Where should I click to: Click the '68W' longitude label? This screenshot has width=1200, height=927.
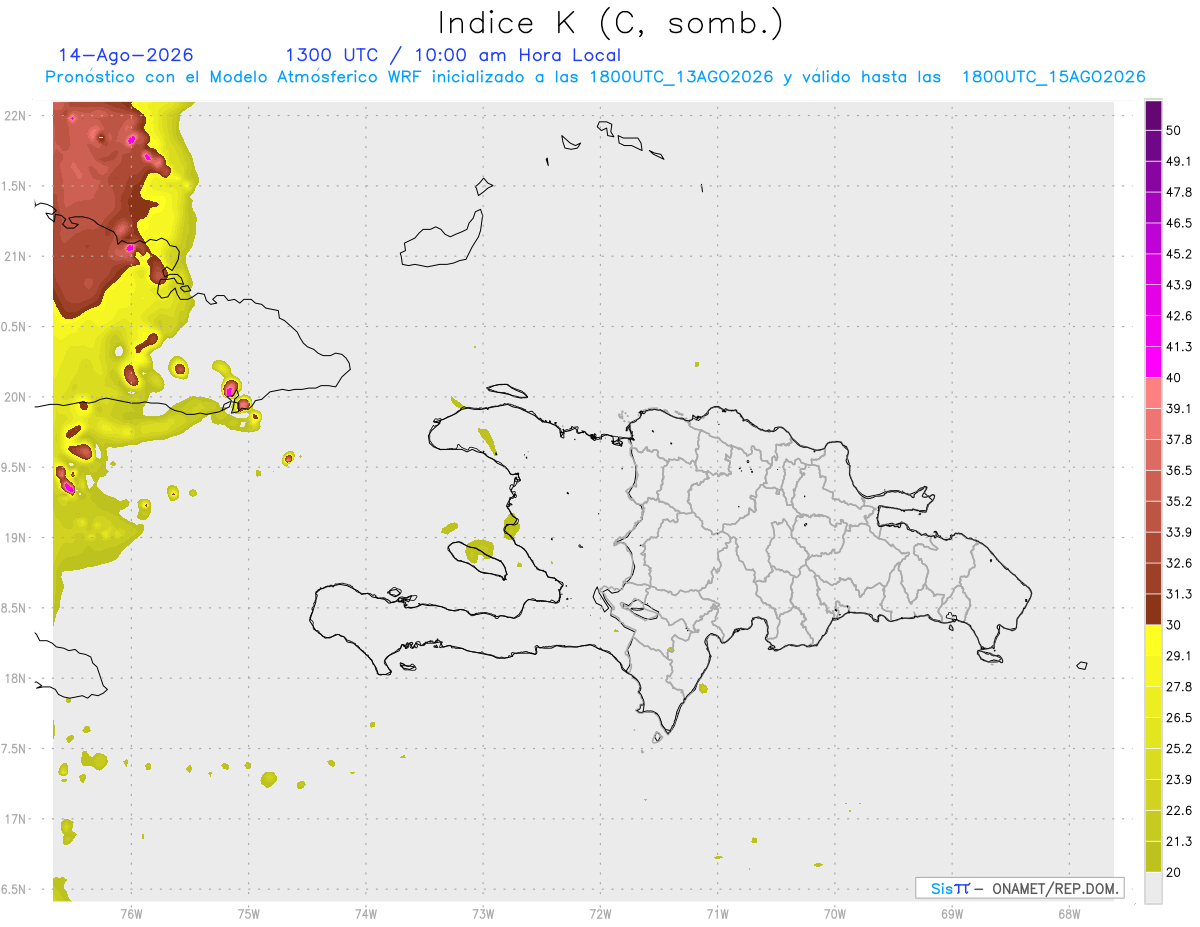click(1069, 914)
